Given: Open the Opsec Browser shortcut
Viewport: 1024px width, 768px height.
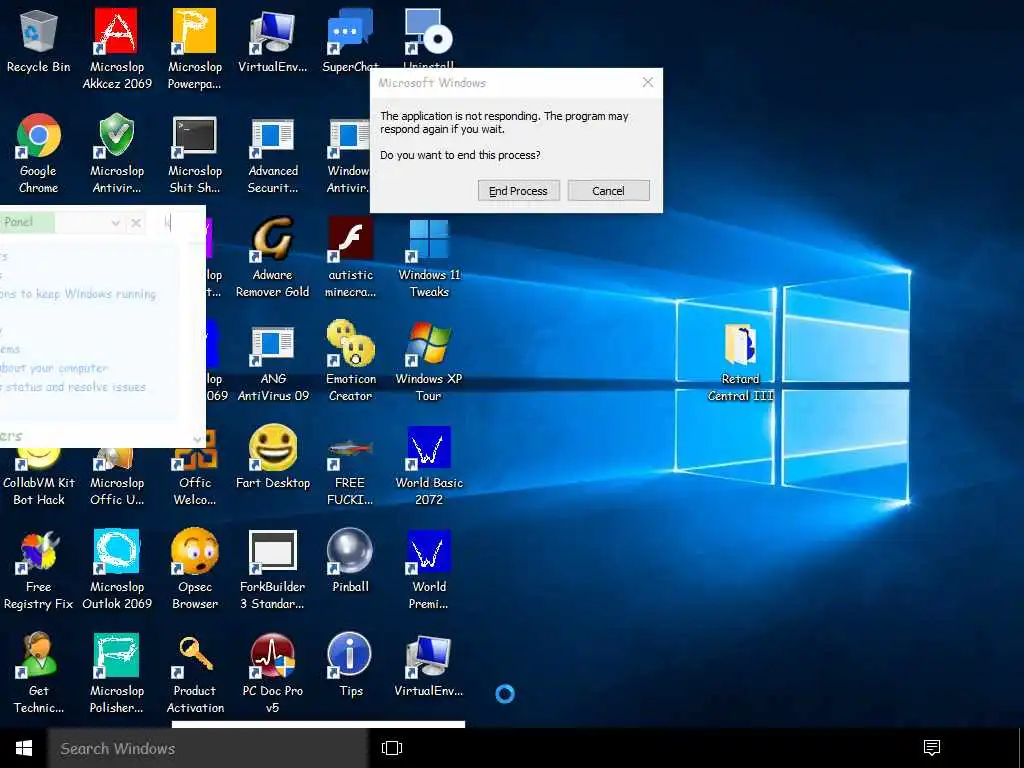Looking at the screenshot, I should click(x=195, y=569).
